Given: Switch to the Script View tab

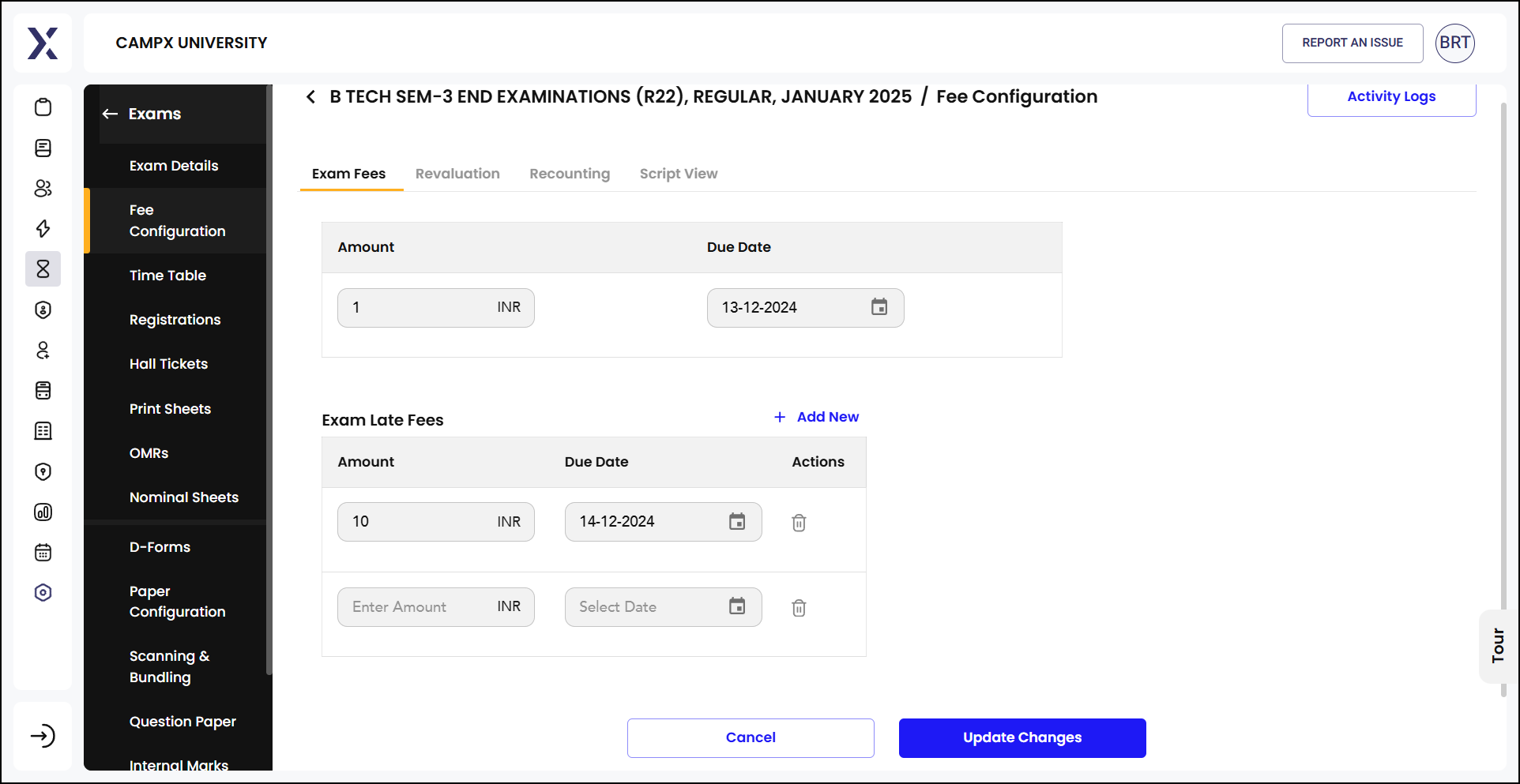Looking at the screenshot, I should 679,174.
